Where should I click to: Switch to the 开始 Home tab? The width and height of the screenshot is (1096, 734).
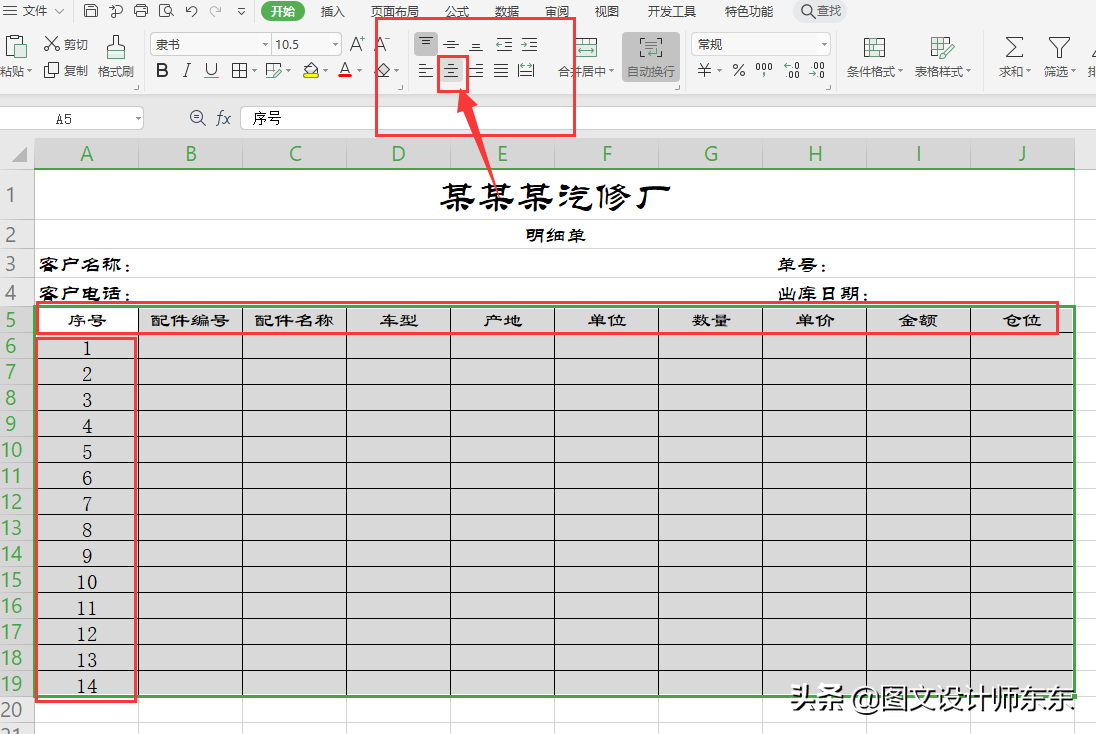point(282,11)
